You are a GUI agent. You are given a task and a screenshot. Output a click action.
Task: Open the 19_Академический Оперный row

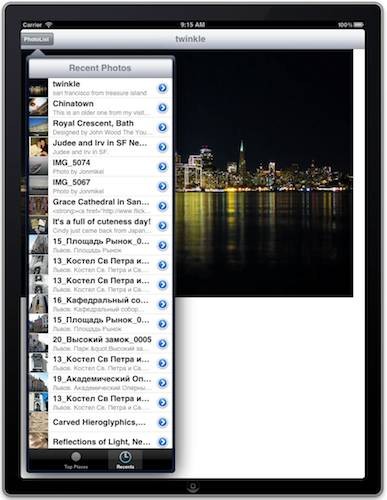pos(100,383)
